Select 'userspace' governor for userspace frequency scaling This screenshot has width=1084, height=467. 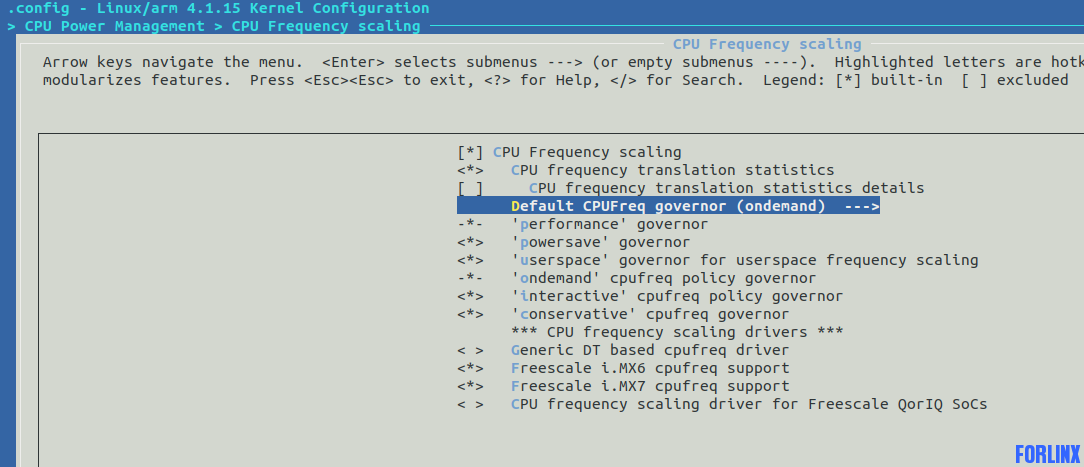pyautogui.click(x=745, y=260)
